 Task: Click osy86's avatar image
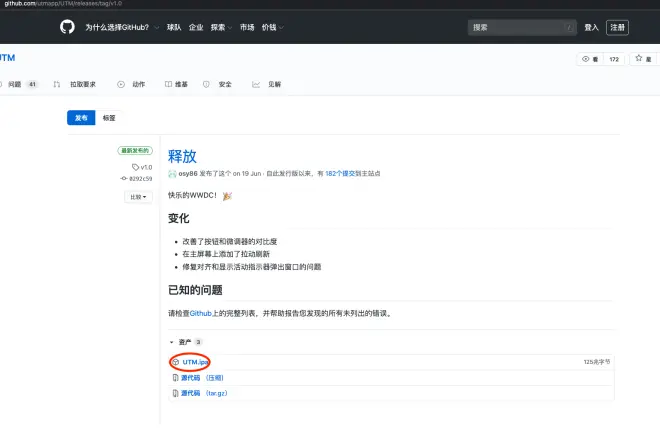(x=172, y=173)
